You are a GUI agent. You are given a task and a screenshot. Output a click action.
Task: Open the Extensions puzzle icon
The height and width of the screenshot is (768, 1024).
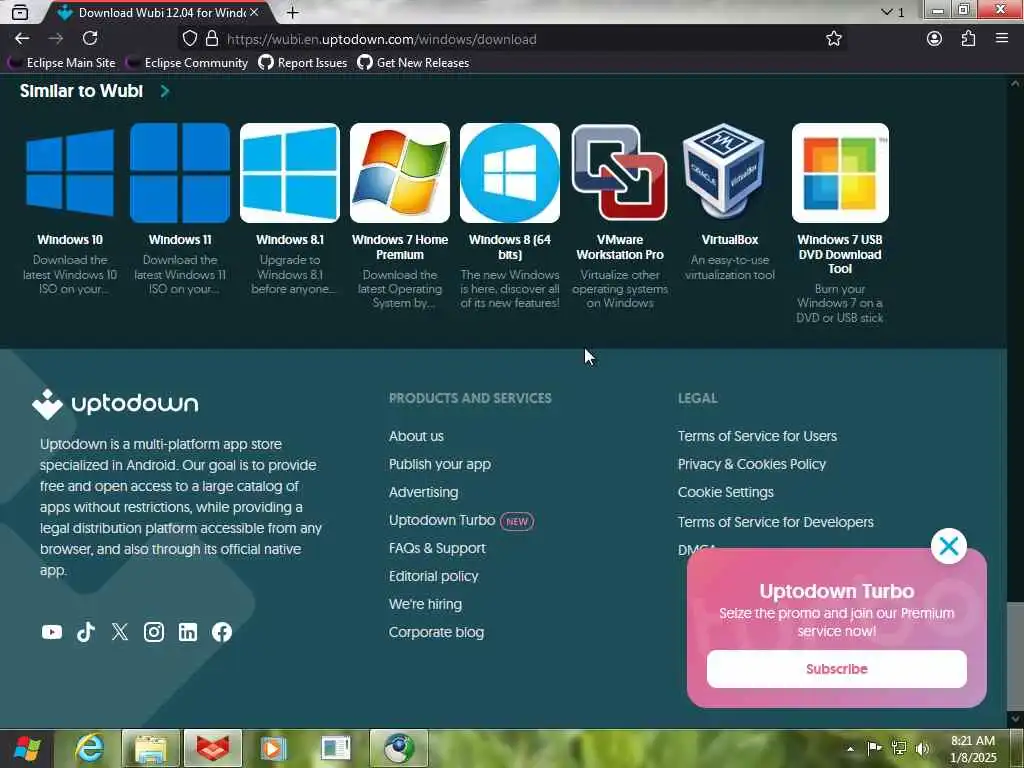click(968, 39)
